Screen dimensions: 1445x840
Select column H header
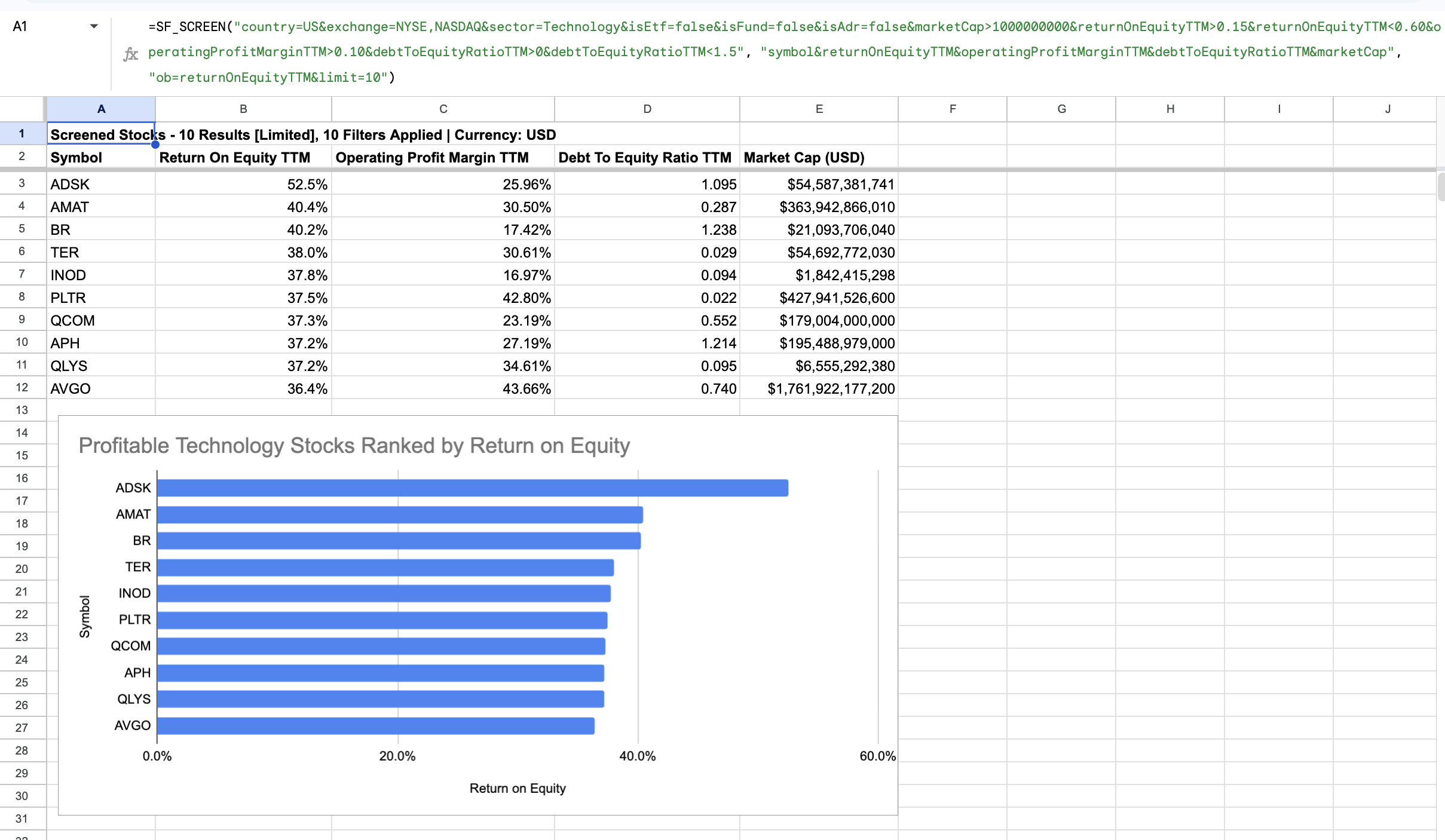(x=1170, y=109)
